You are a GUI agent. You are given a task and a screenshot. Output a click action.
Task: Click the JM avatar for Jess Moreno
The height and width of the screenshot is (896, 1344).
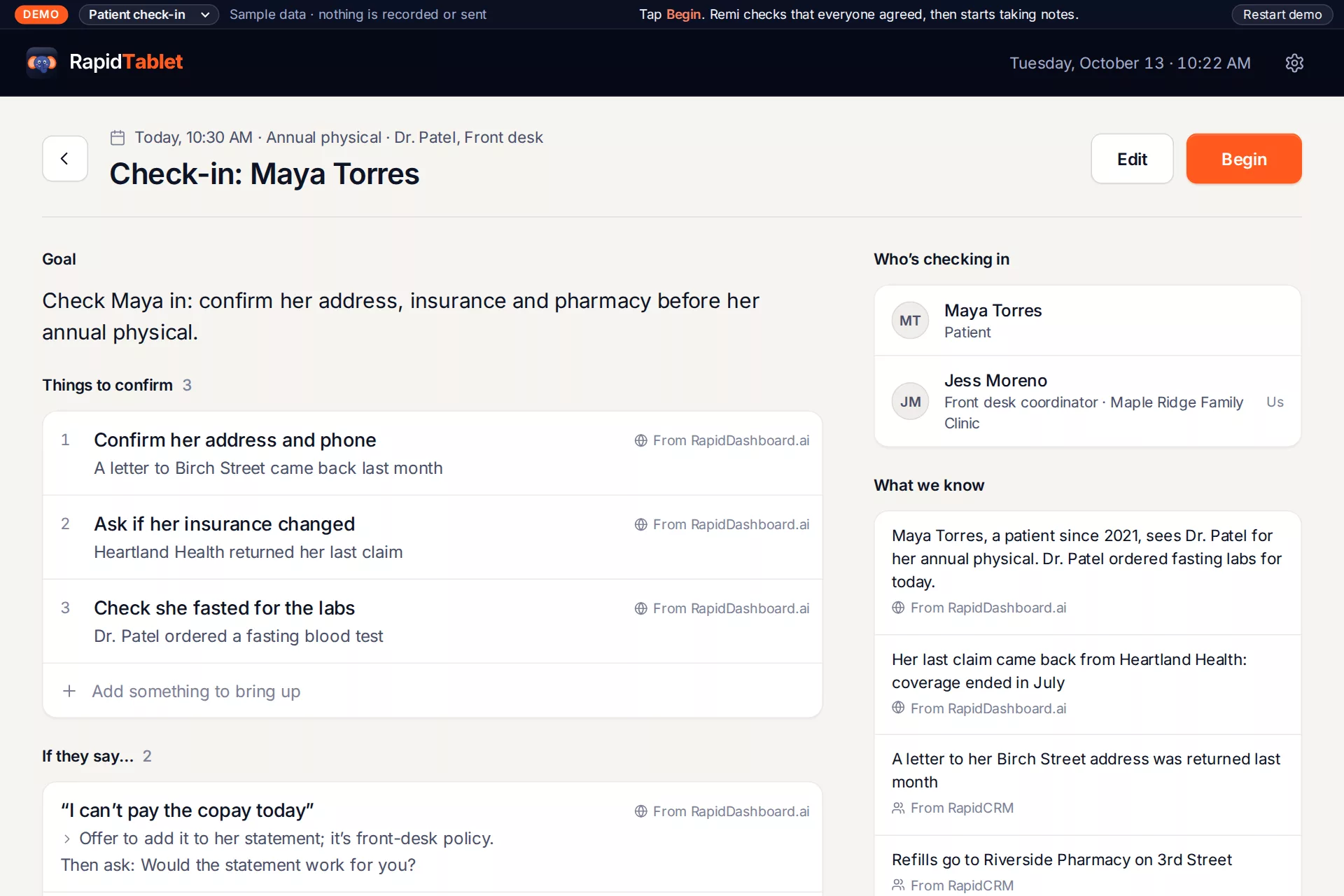point(910,401)
